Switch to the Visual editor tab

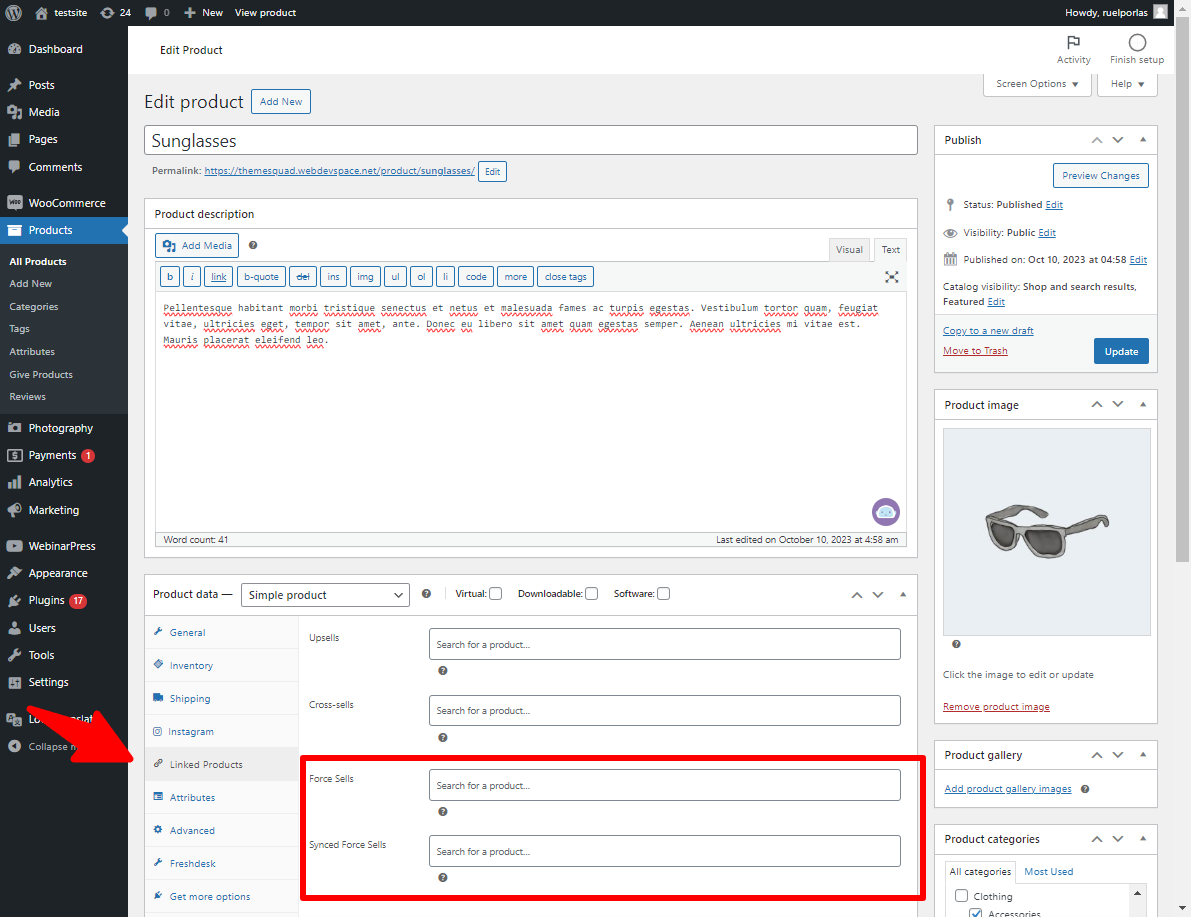tap(849, 249)
